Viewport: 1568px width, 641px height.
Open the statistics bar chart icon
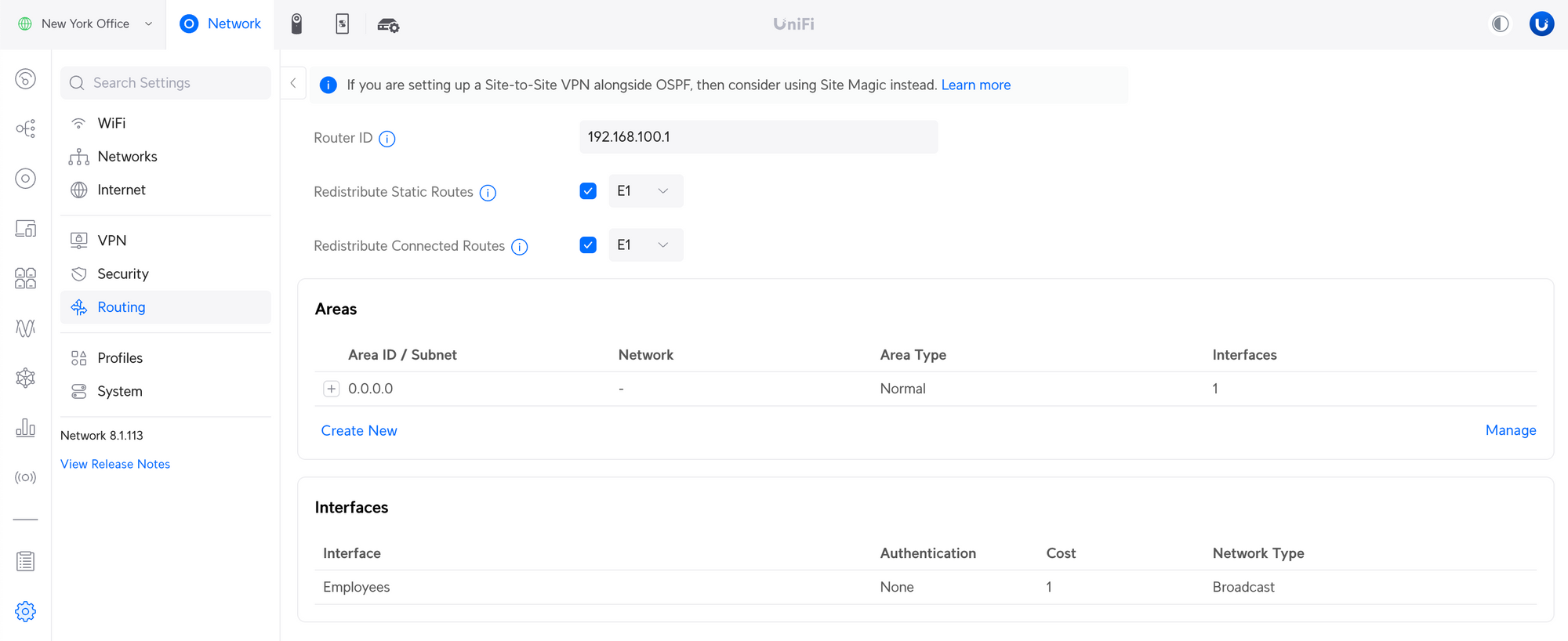click(x=25, y=428)
